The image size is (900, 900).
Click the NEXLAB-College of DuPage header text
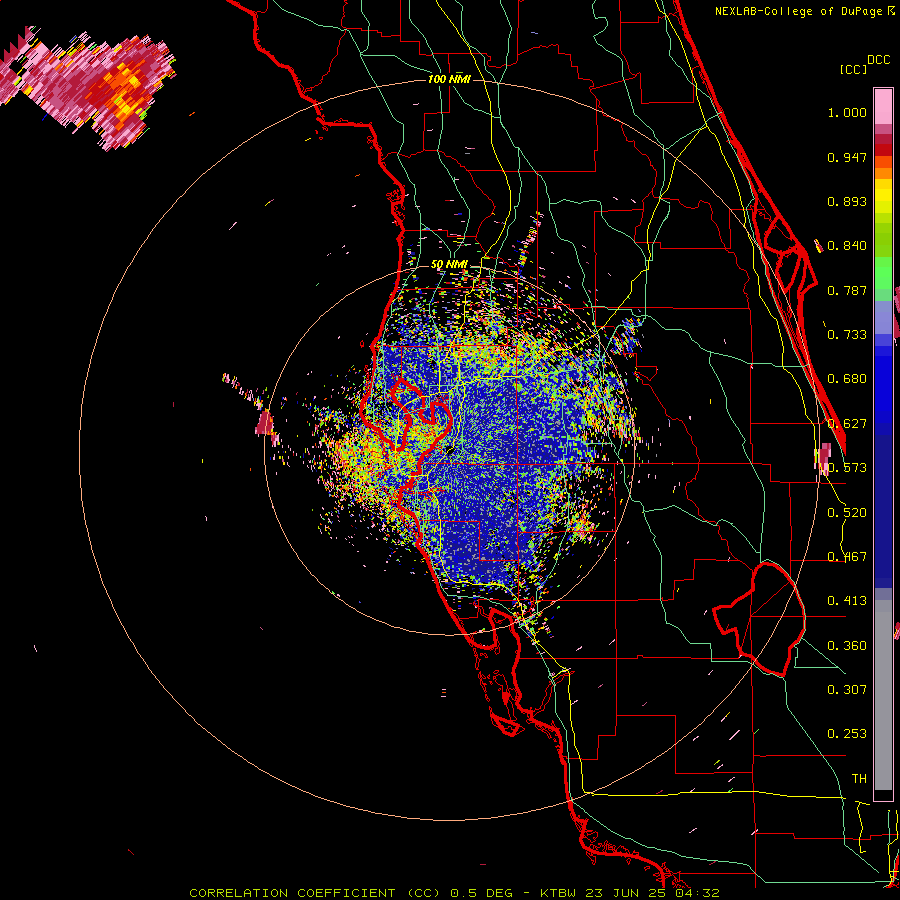[798, 11]
